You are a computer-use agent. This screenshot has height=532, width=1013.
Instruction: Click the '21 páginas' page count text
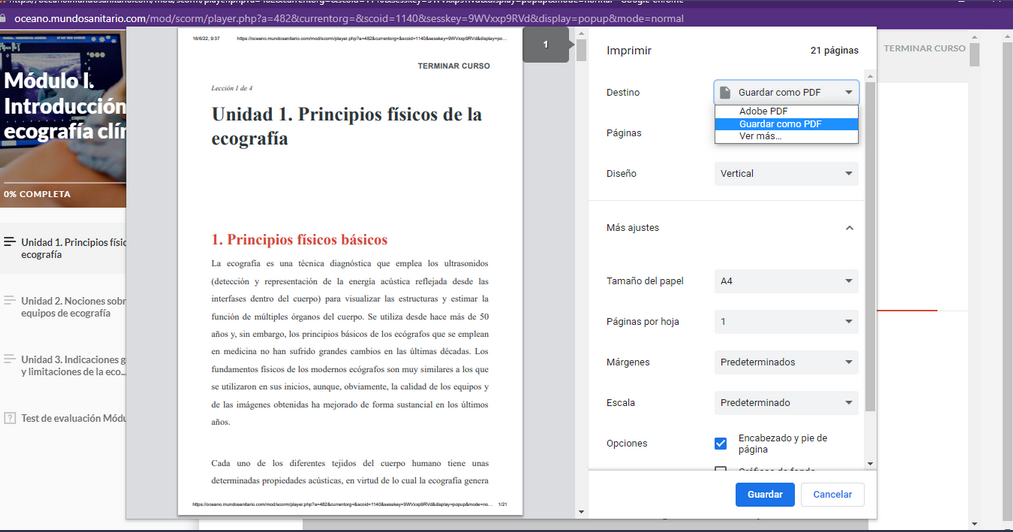coord(834,50)
